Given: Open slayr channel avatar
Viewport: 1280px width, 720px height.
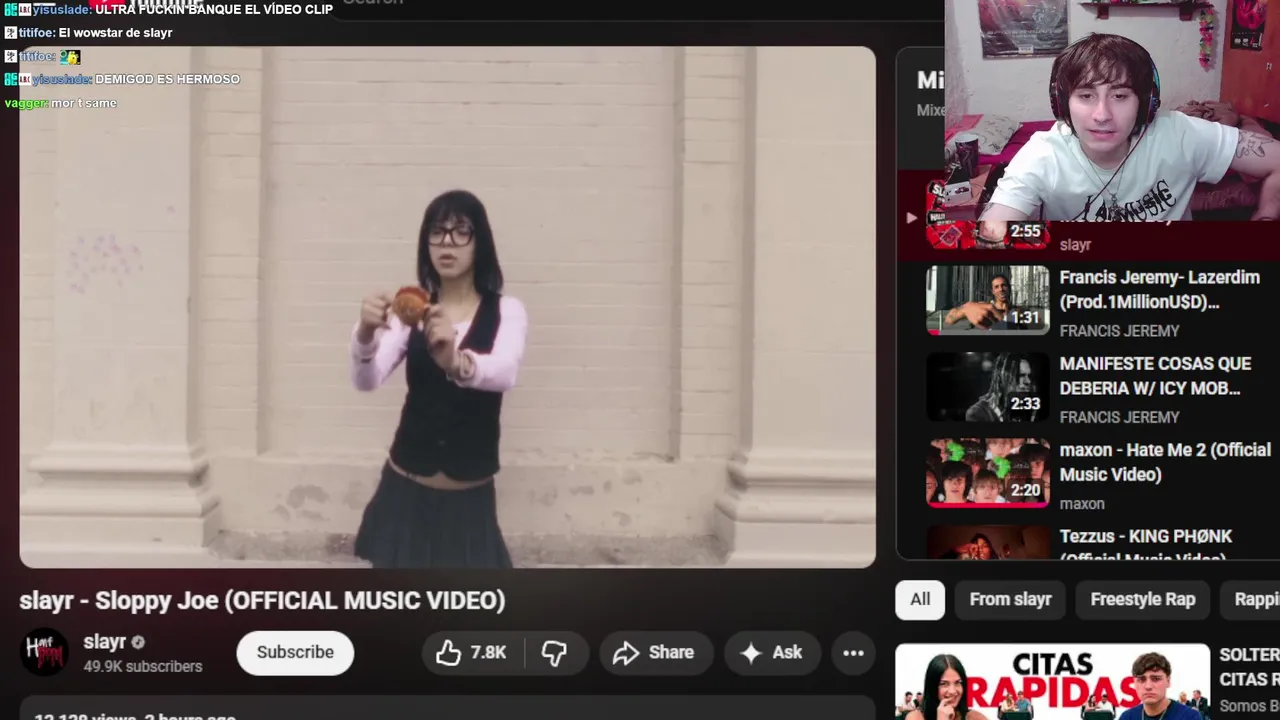Looking at the screenshot, I should 44,653.
